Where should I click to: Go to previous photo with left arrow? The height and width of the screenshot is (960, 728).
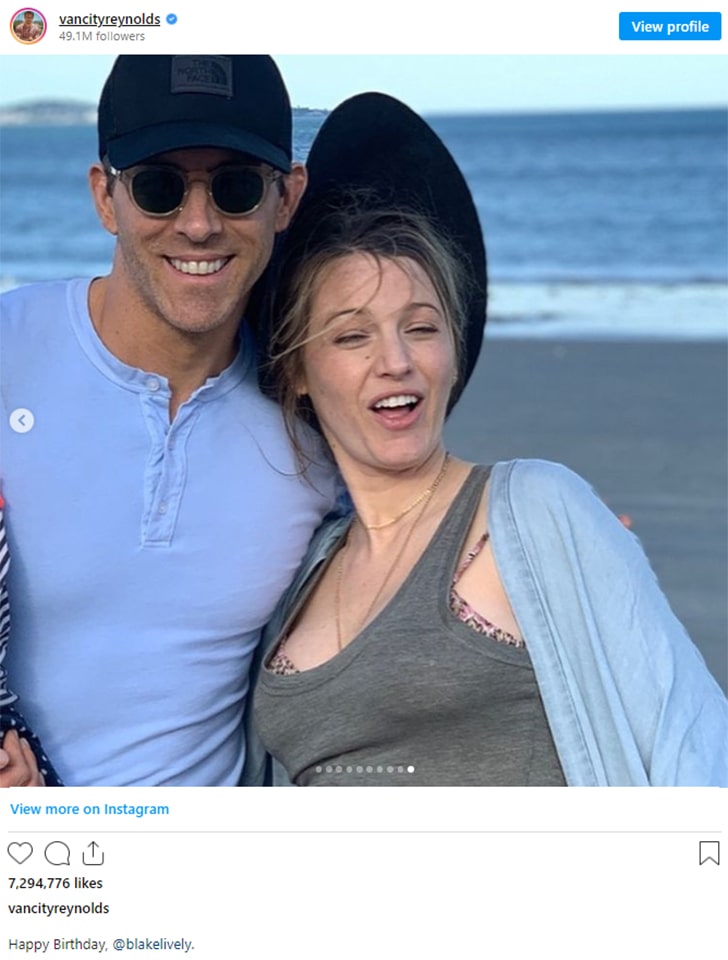click(x=22, y=421)
